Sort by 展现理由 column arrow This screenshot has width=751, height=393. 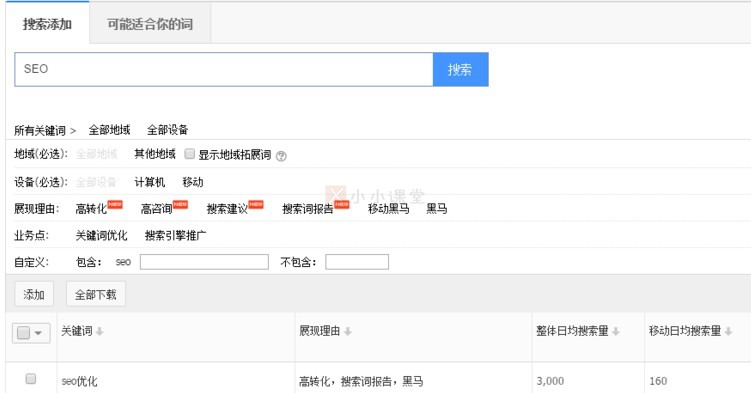[x=348, y=331]
